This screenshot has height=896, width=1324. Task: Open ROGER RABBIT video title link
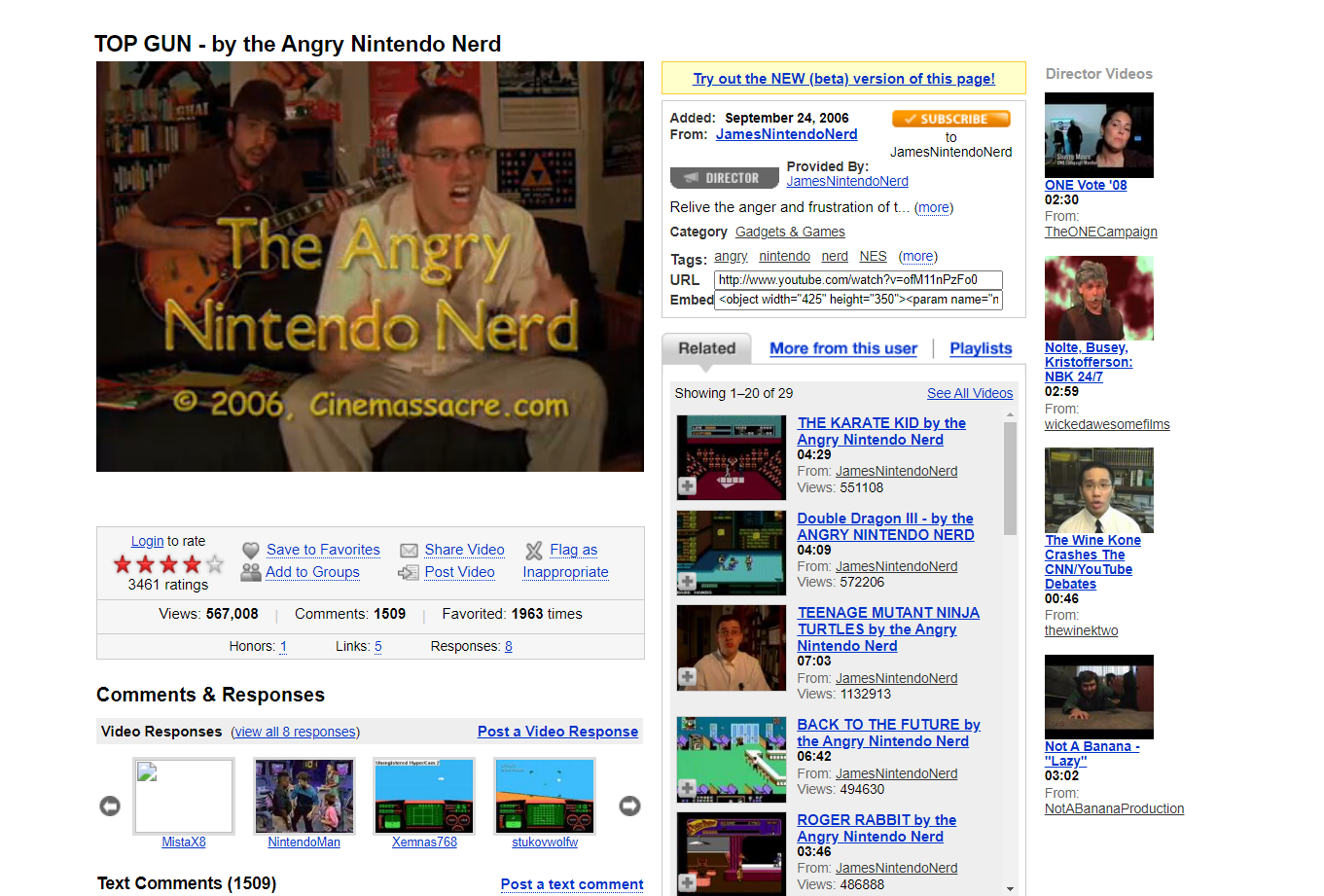[x=877, y=828]
